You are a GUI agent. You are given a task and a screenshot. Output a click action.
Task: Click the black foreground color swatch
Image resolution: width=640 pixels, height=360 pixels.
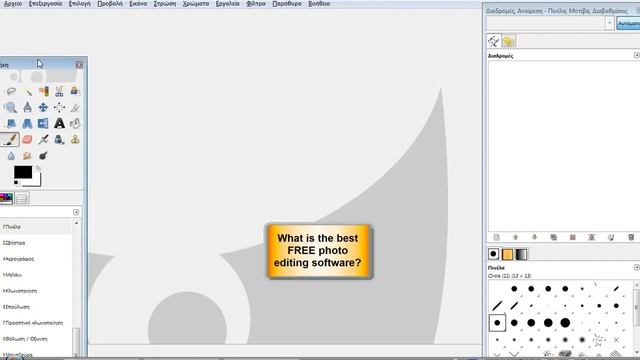pos(23,172)
